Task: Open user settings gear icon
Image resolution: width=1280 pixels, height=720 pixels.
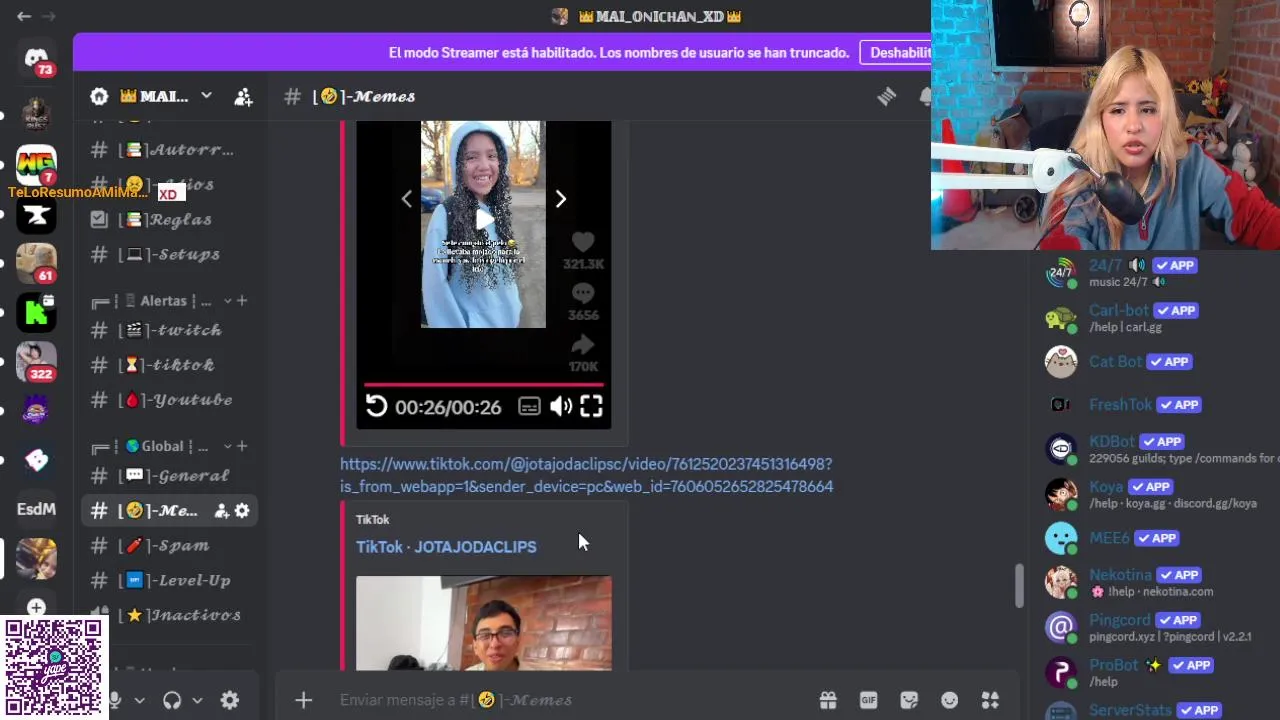Action: pos(230,700)
